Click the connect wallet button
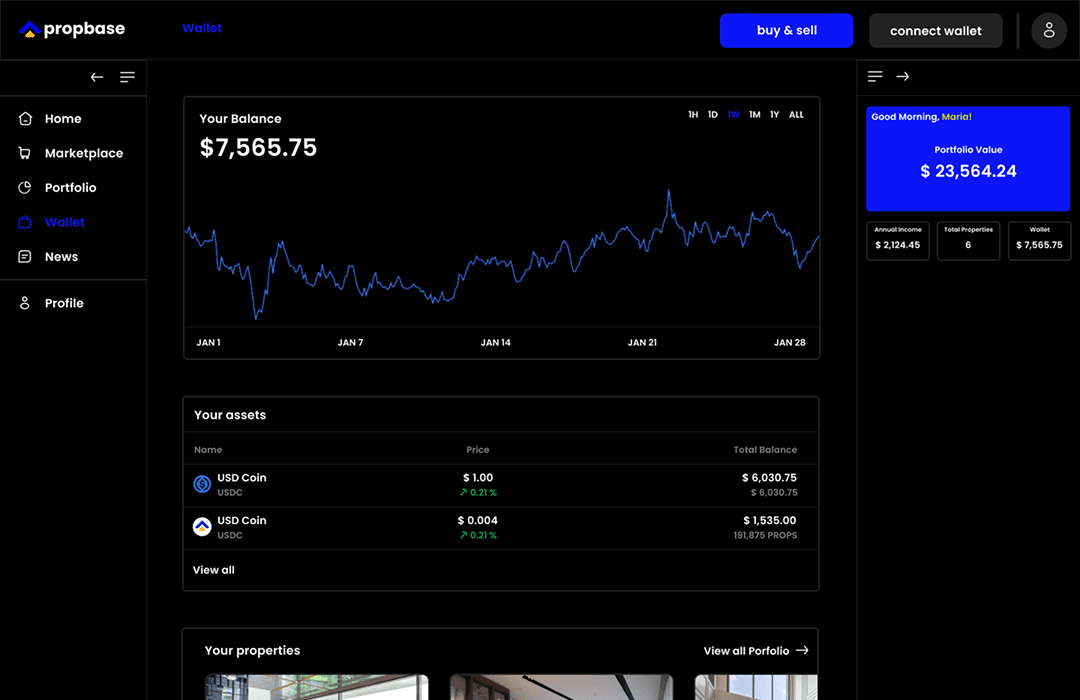This screenshot has height=700, width=1080. click(935, 31)
